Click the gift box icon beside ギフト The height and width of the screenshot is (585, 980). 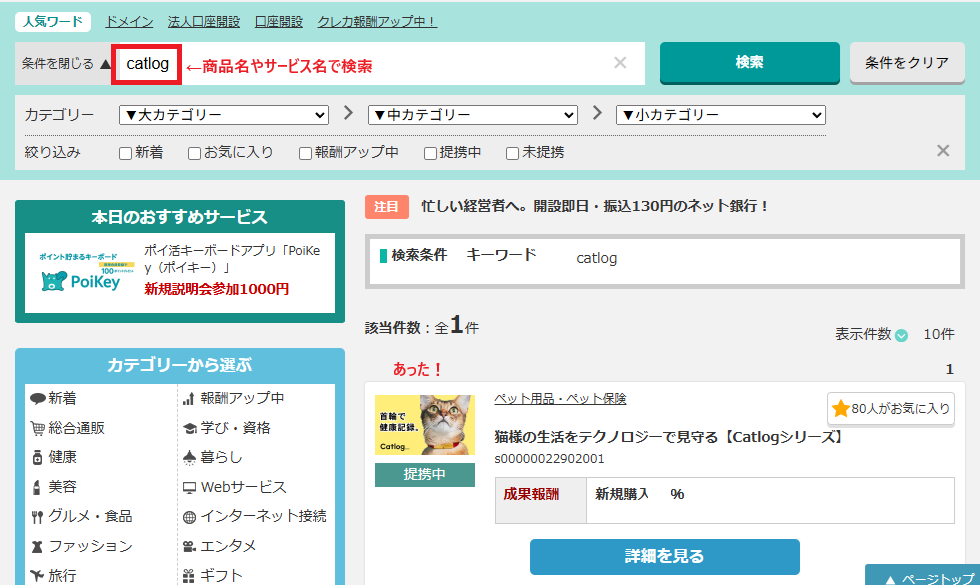pos(189,576)
